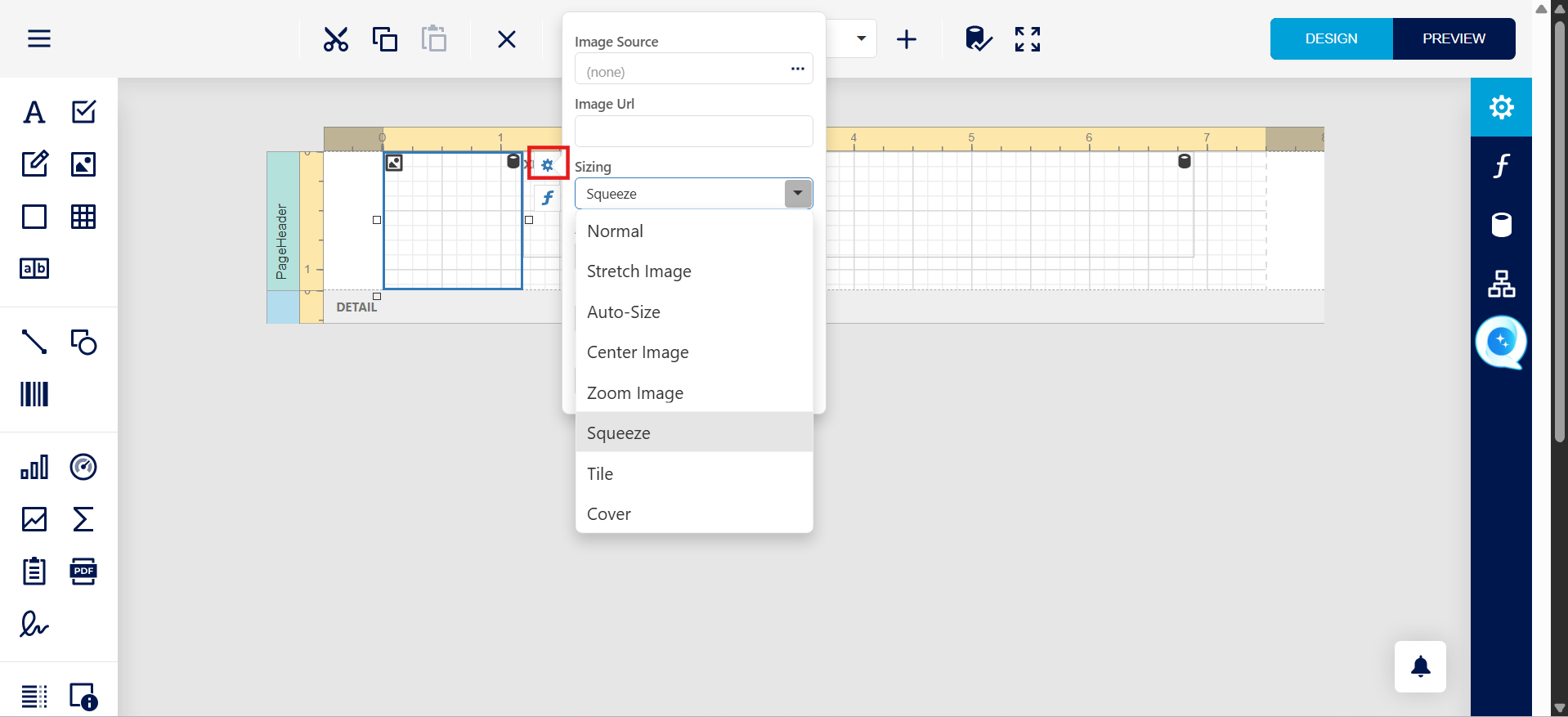Screen dimensions: 1568x717
Task: Choose Stretch Image from Sizing list
Action: 638,271
